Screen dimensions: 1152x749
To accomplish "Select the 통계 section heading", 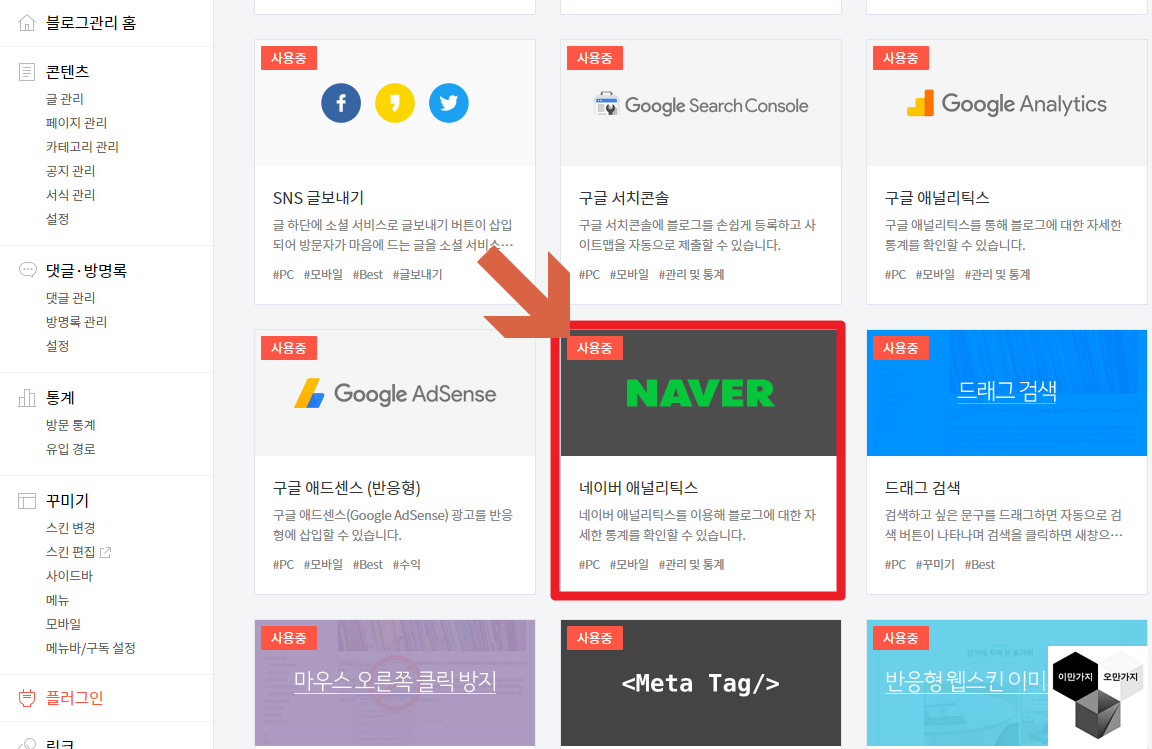I will [60, 398].
